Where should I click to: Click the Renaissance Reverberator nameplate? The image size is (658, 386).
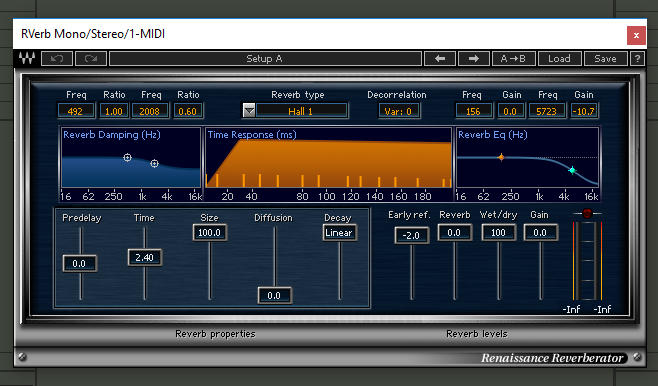[x=552, y=358]
